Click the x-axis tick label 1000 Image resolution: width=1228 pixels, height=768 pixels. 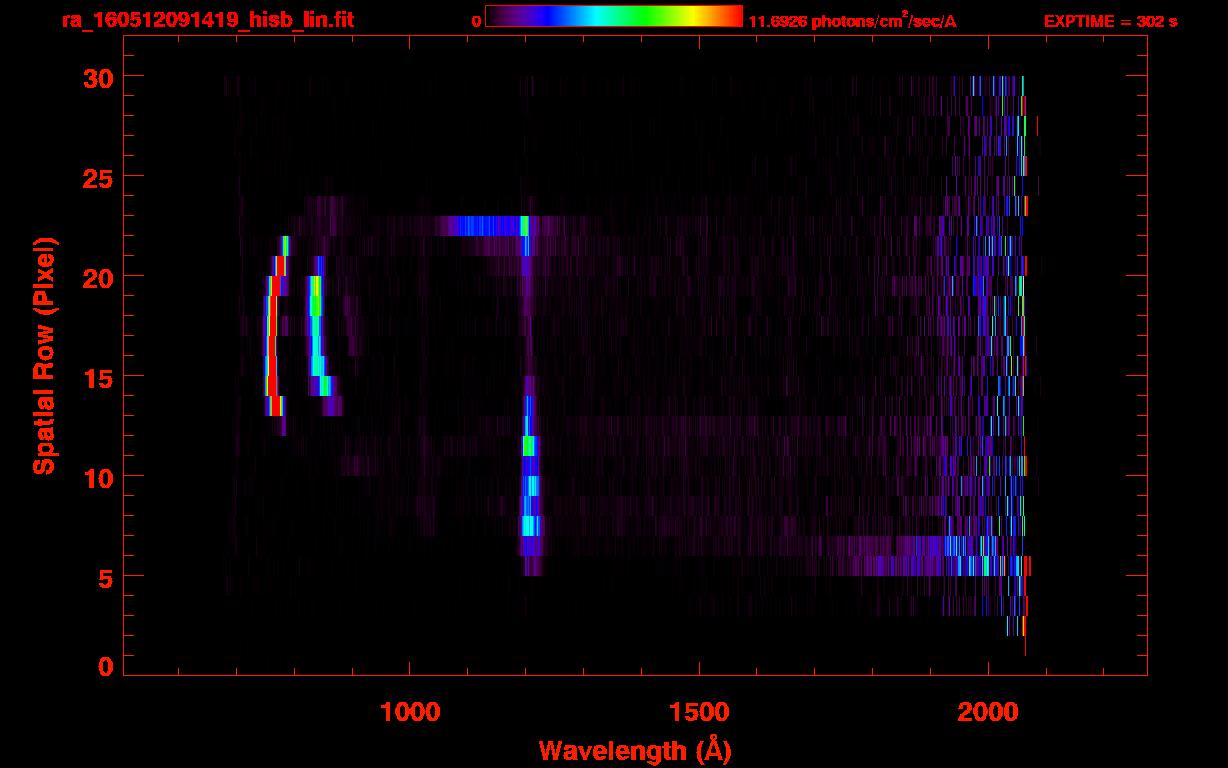click(x=410, y=712)
